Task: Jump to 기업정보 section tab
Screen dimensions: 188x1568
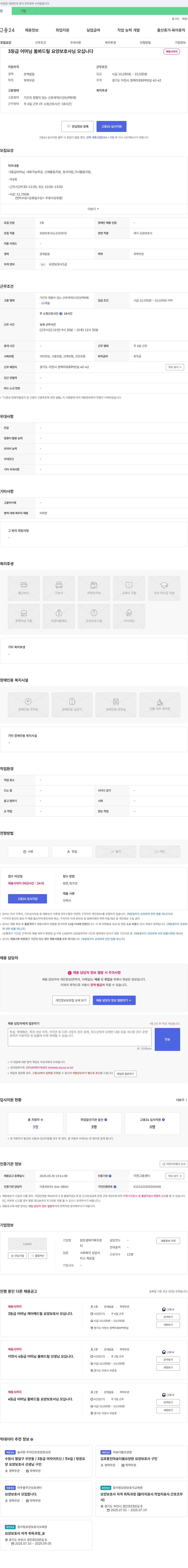Action: [x=180, y=43]
